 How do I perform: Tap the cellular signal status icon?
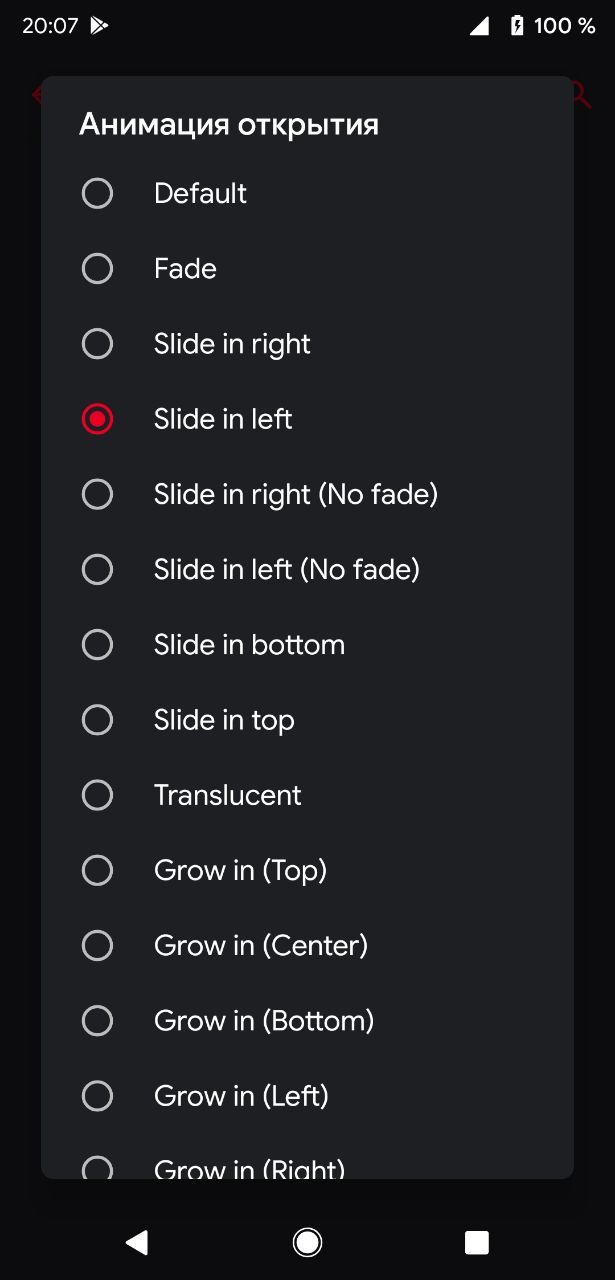pos(480,26)
